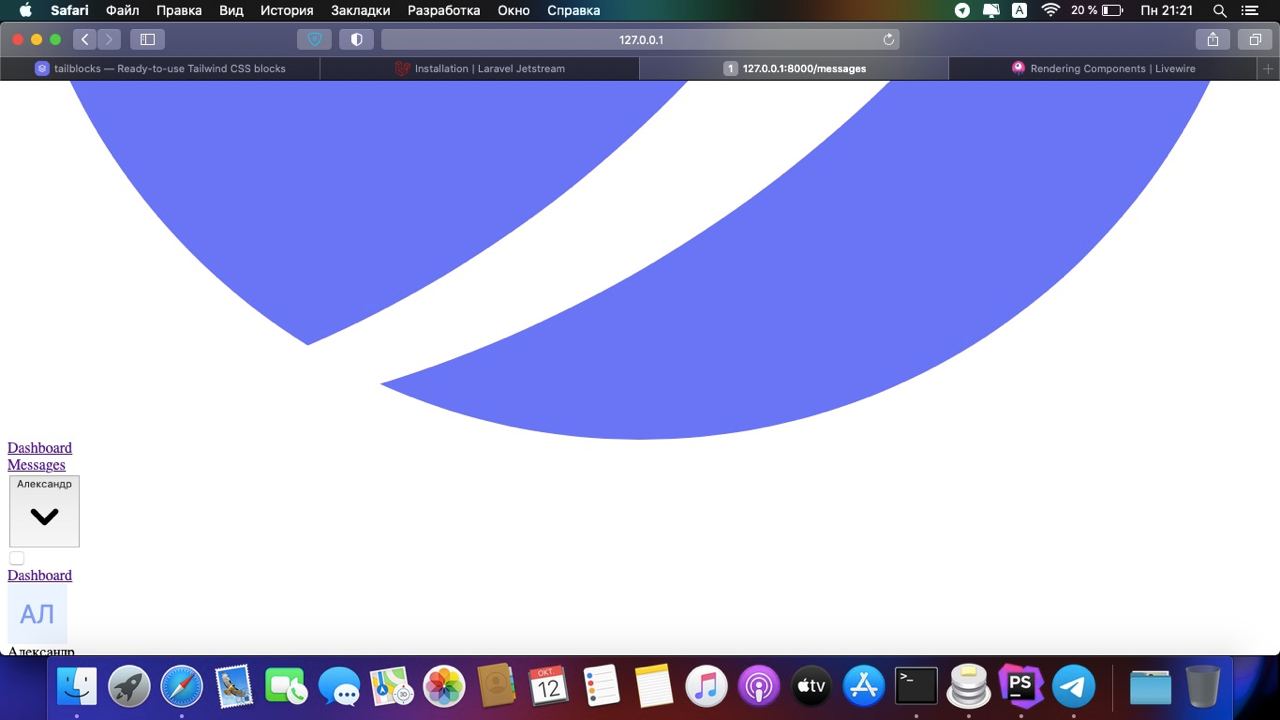This screenshot has height=720, width=1280.
Task: Show the Safari sidebar
Action: point(147,39)
